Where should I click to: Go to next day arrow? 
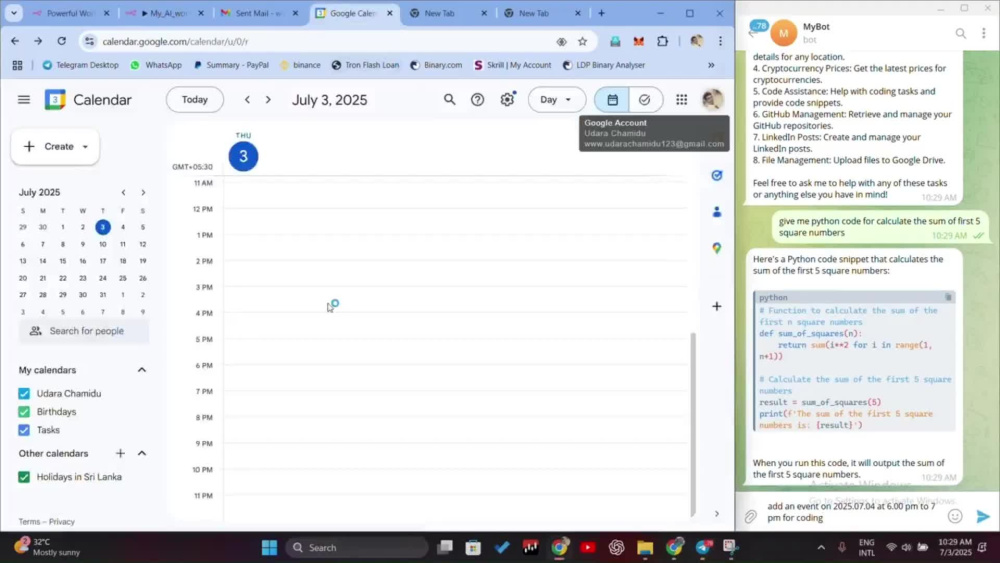(268, 99)
